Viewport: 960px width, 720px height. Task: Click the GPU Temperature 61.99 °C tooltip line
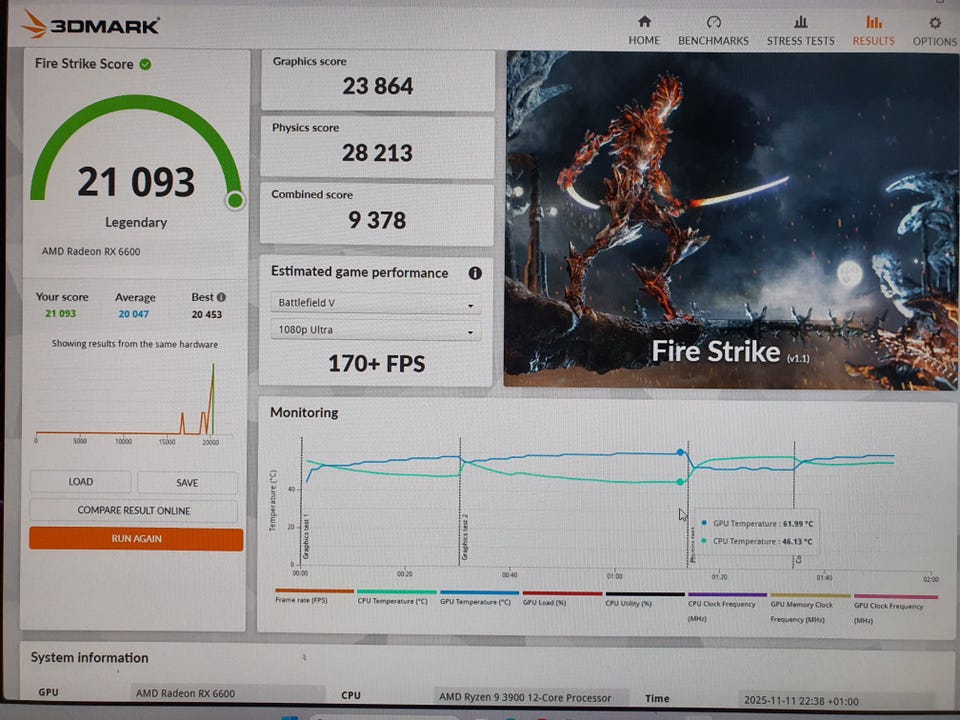click(757, 523)
